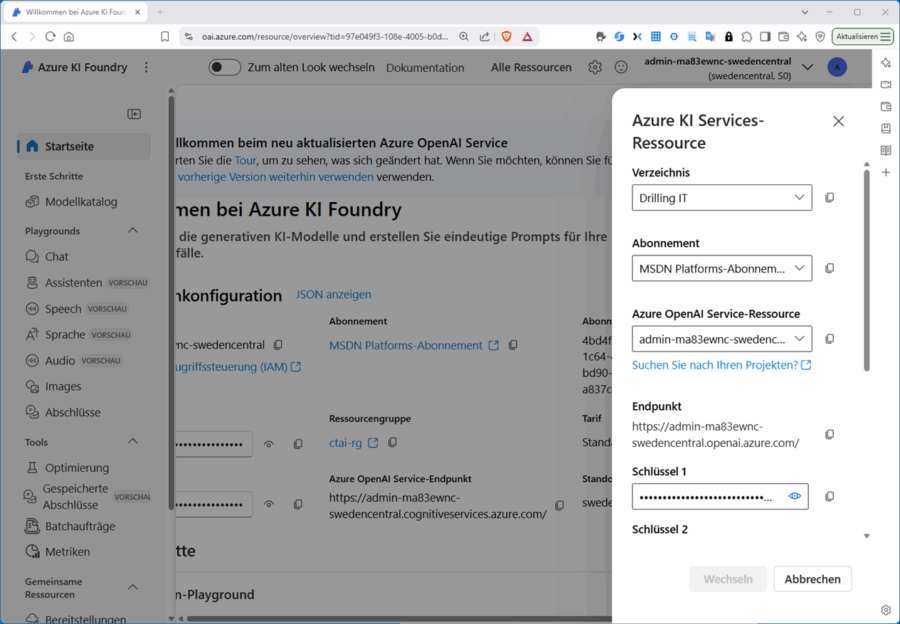Toggle Zum alten Look wechseln switch
This screenshot has height=624, width=900.
point(224,67)
